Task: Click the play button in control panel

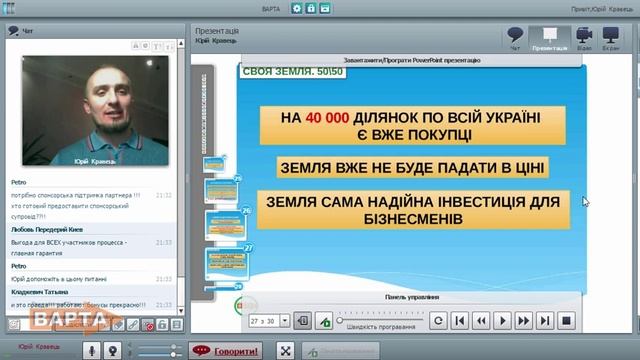Action: (502, 321)
